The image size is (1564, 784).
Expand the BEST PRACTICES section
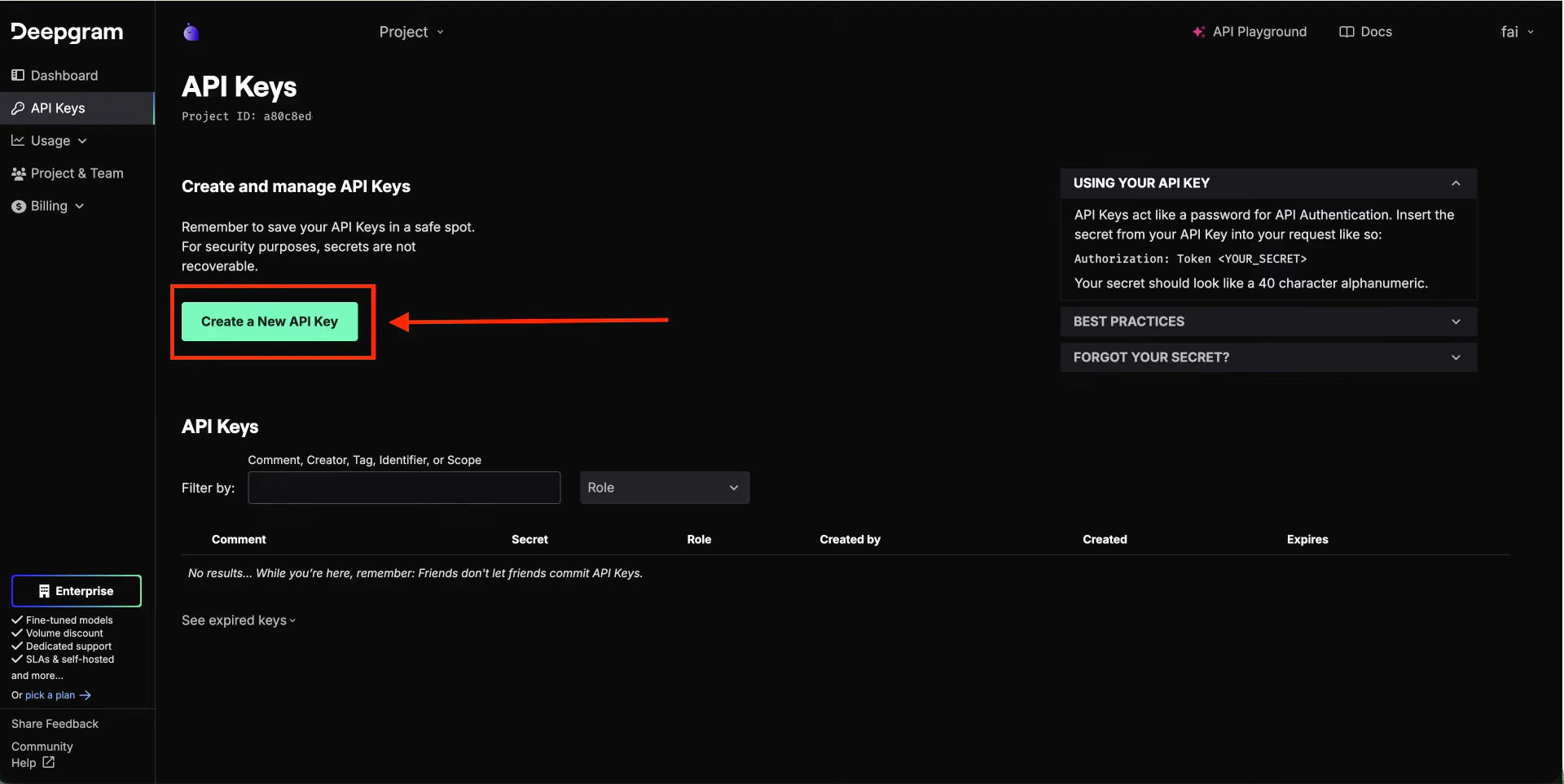click(1267, 321)
